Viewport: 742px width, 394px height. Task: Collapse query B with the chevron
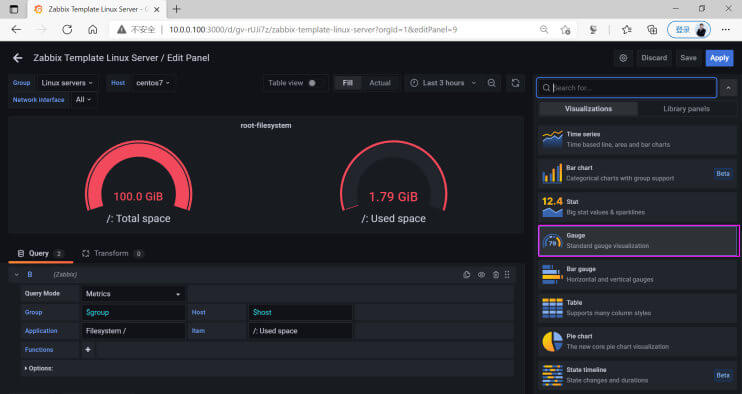[17, 274]
